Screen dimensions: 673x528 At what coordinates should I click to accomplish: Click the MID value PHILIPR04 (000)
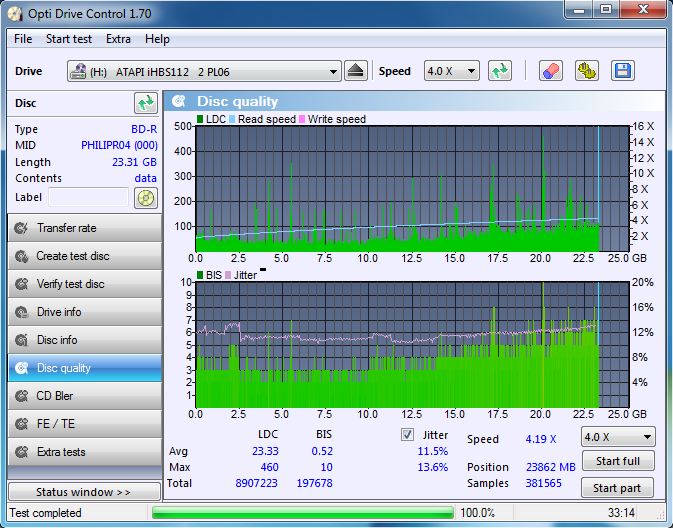pyautogui.click(x=119, y=146)
